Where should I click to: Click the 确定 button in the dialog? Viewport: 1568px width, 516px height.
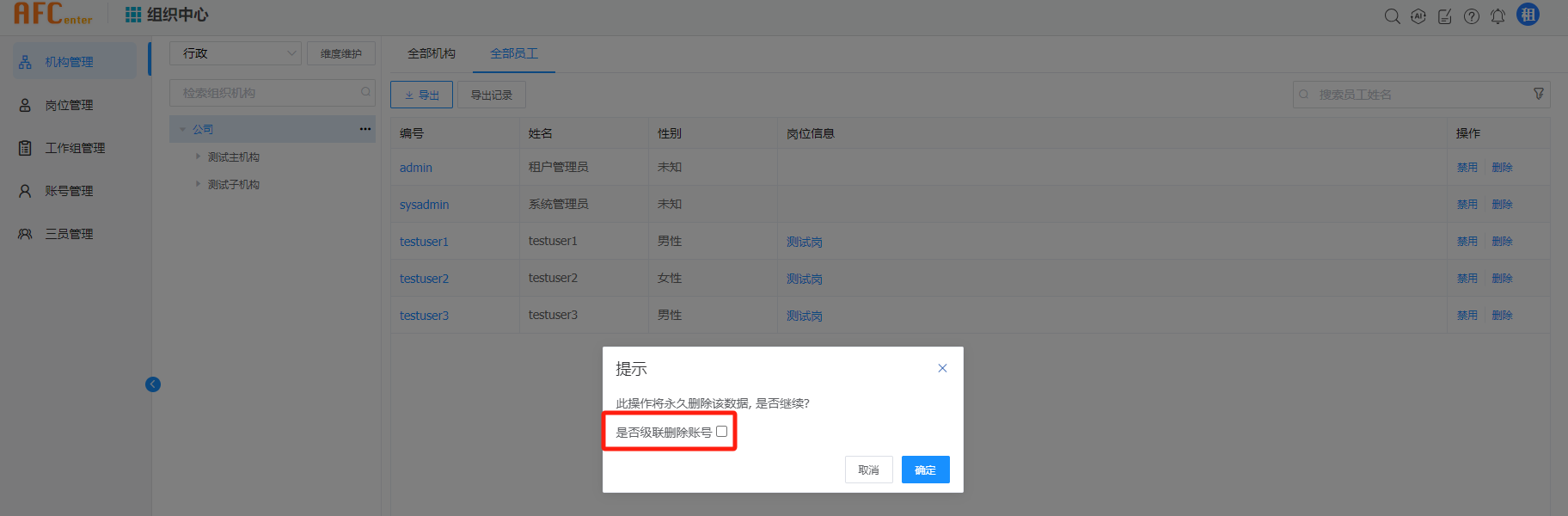point(925,470)
